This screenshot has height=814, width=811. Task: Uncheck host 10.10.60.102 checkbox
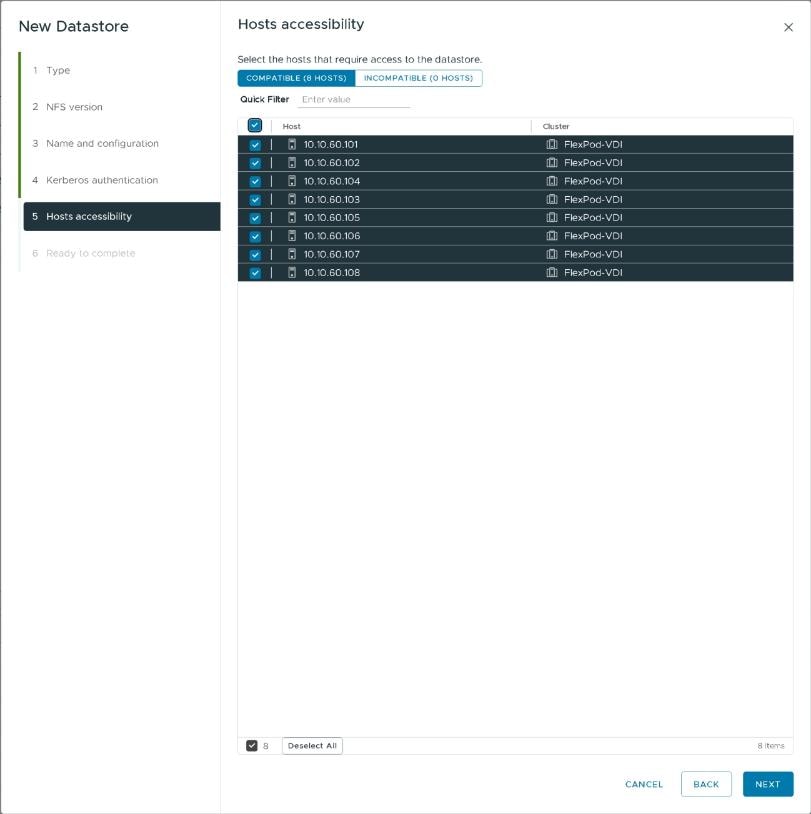(255, 163)
